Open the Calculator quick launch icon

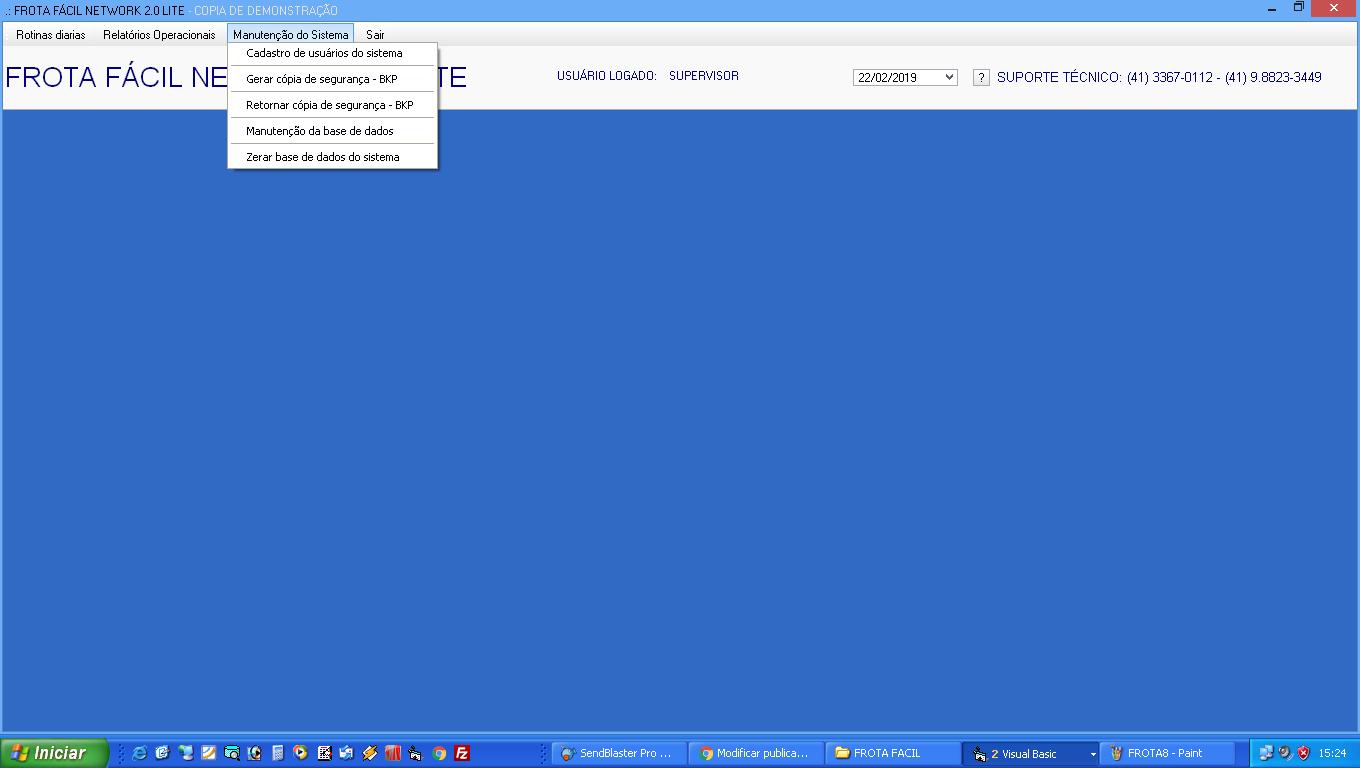[276, 753]
